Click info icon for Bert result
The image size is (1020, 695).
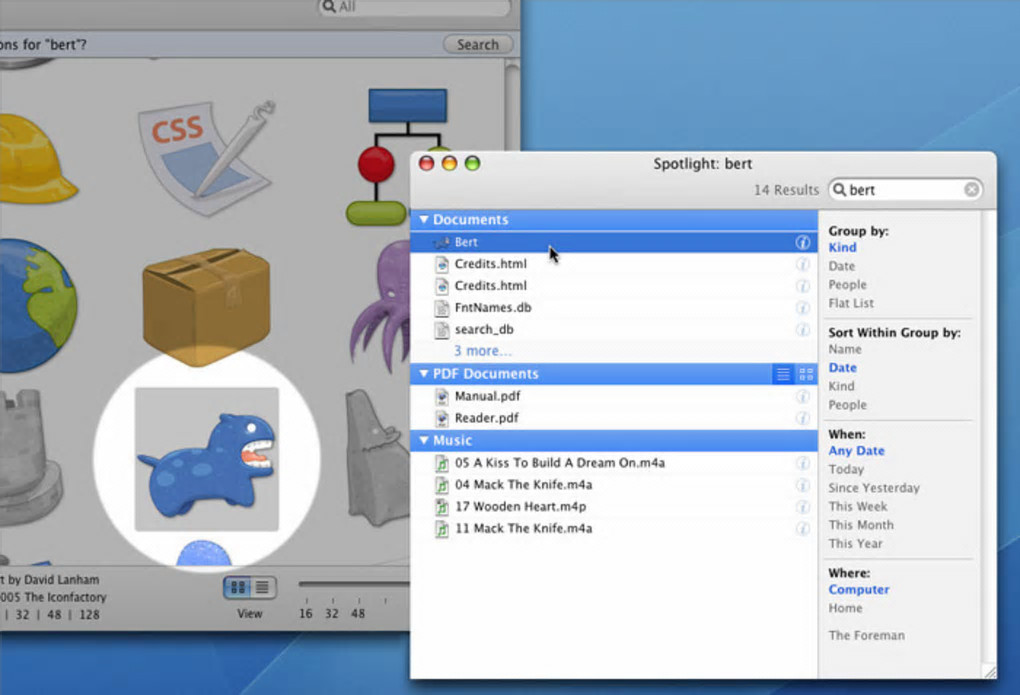coord(803,242)
